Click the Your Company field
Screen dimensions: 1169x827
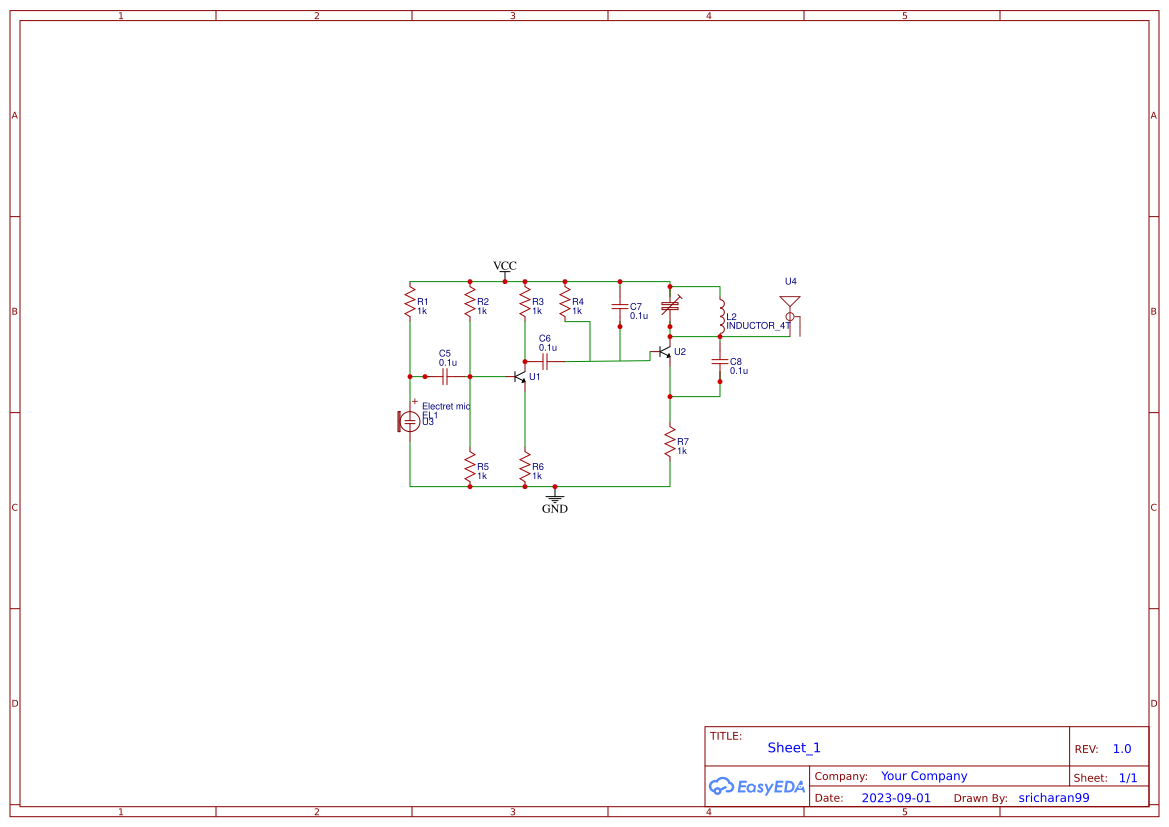click(x=924, y=776)
